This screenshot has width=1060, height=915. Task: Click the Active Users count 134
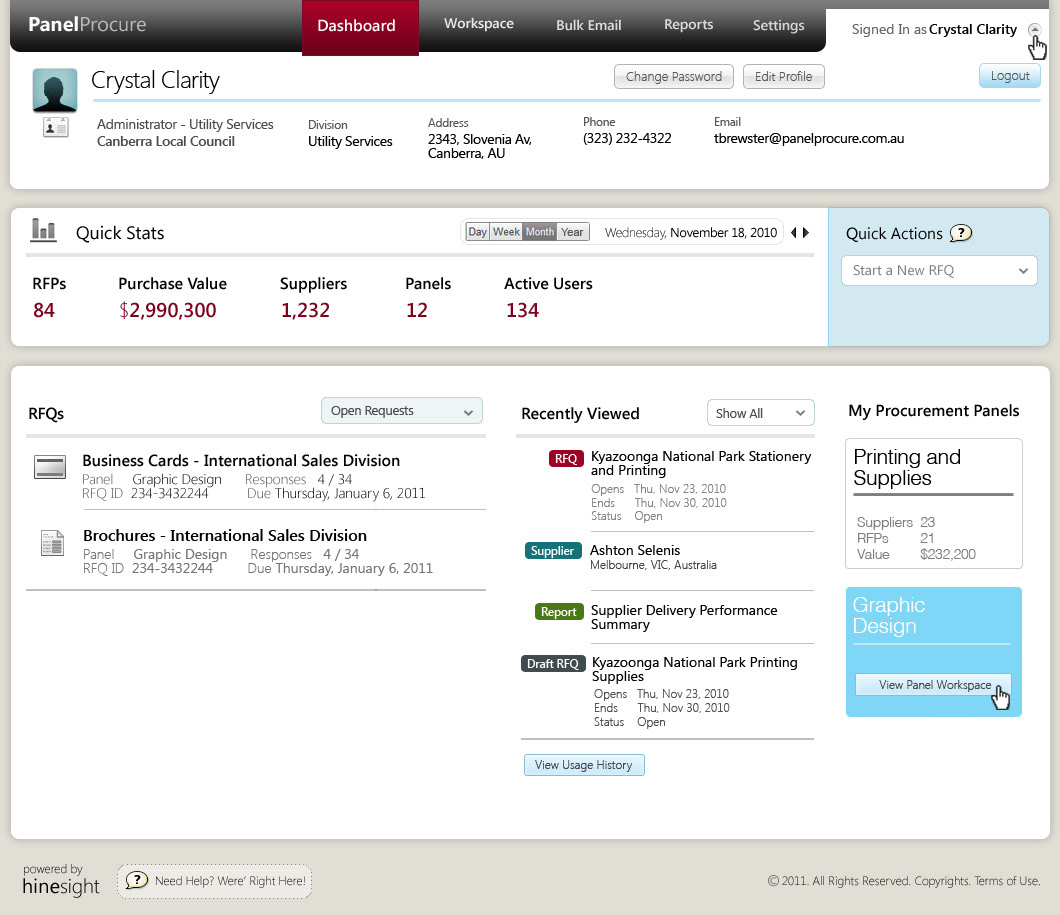(x=523, y=310)
